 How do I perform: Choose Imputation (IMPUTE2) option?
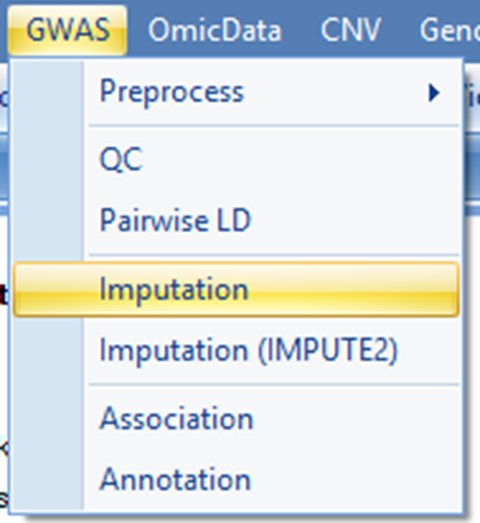(x=236, y=350)
